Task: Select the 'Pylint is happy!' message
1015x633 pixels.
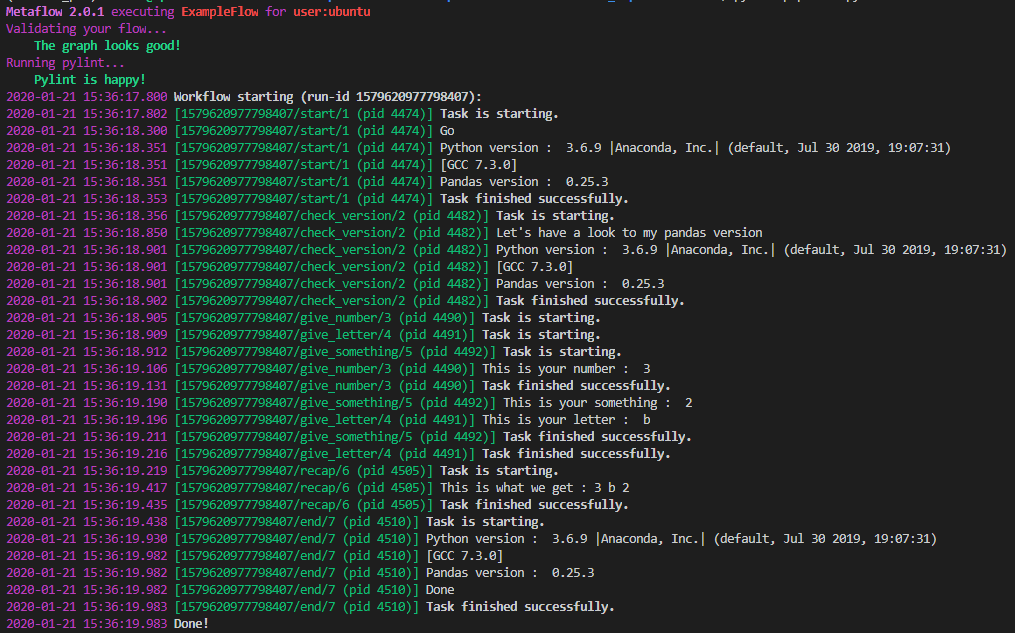Action: coord(90,80)
